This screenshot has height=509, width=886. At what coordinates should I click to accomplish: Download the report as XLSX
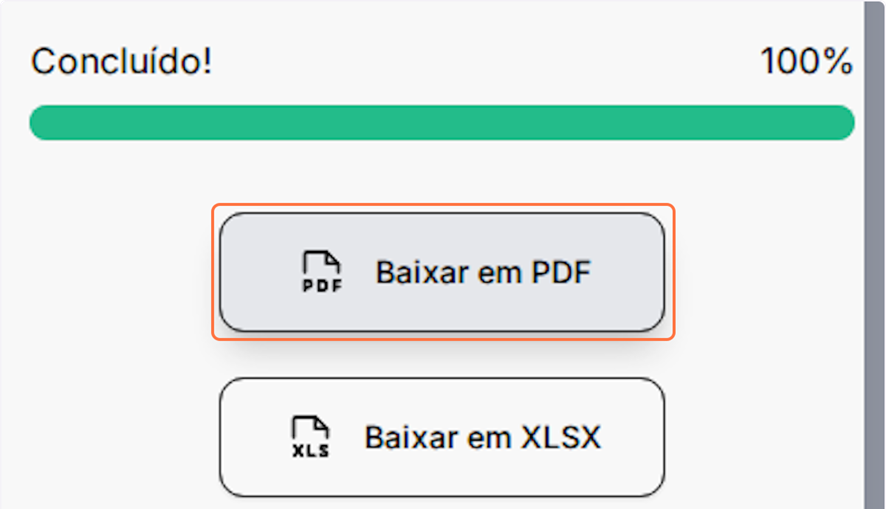coord(442,437)
